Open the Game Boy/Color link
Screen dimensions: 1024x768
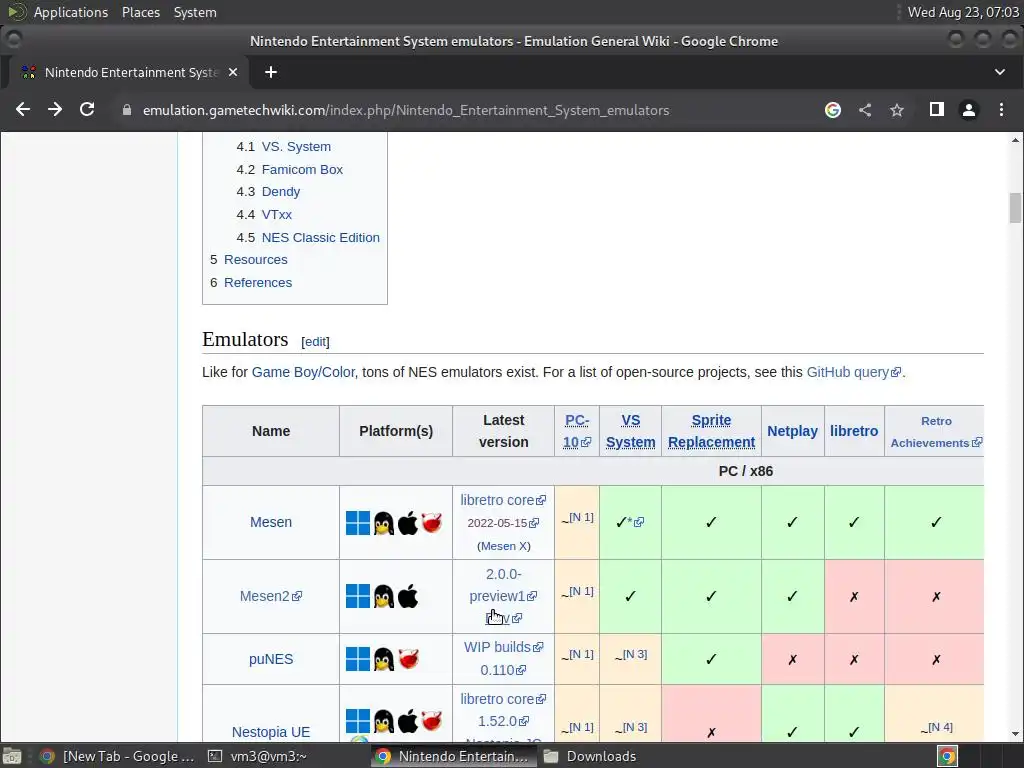[303, 372]
